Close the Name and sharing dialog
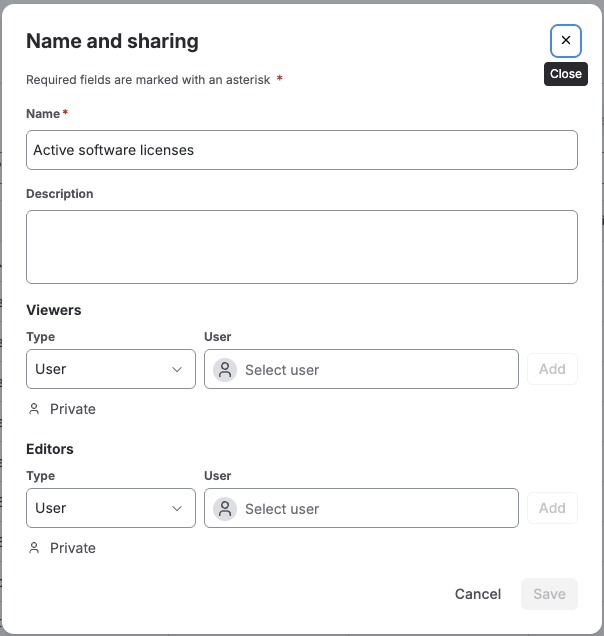 (565, 41)
